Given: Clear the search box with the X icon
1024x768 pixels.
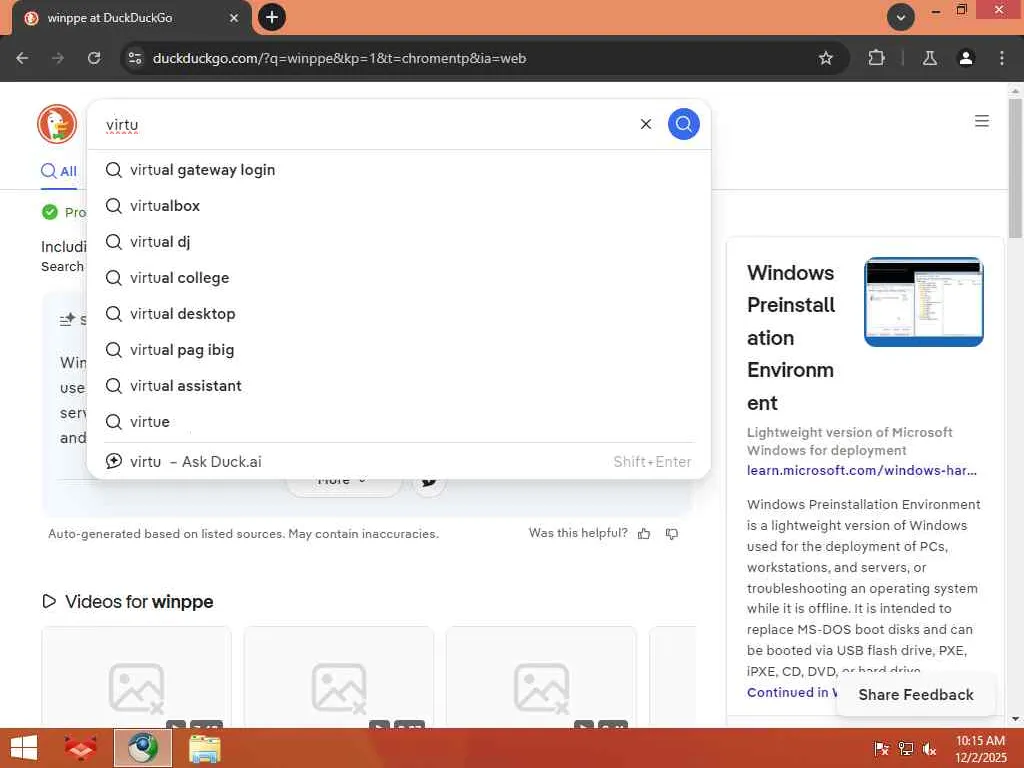Looking at the screenshot, I should [645, 124].
